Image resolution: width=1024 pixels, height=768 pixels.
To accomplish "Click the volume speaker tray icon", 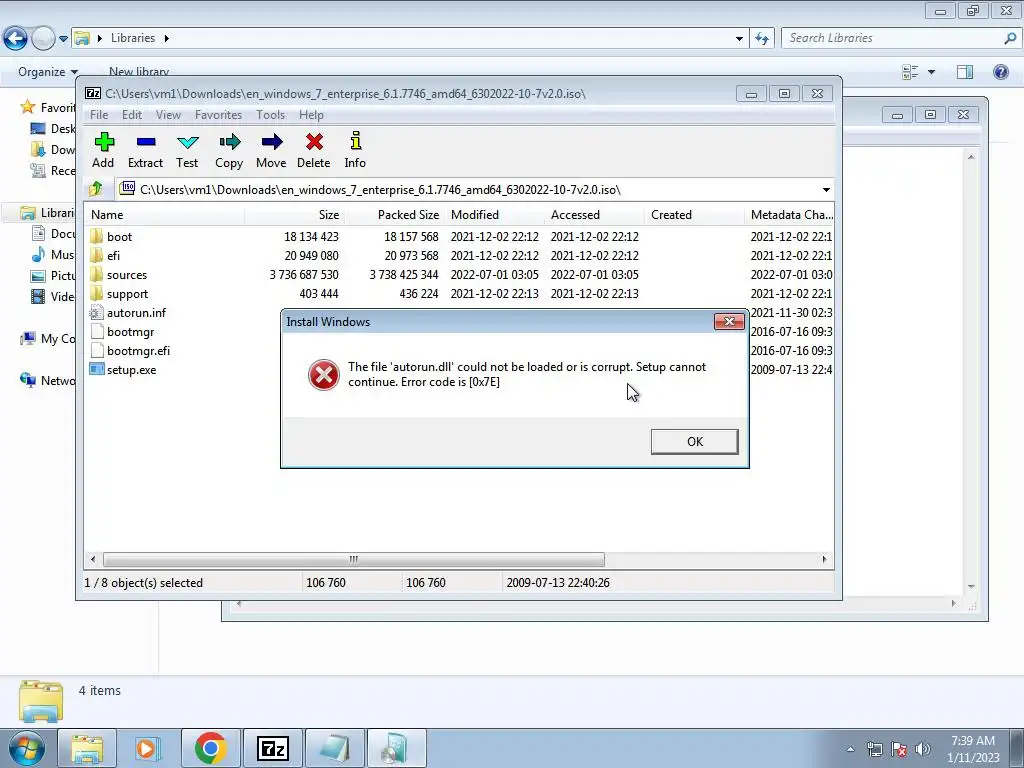I will click(922, 749).
